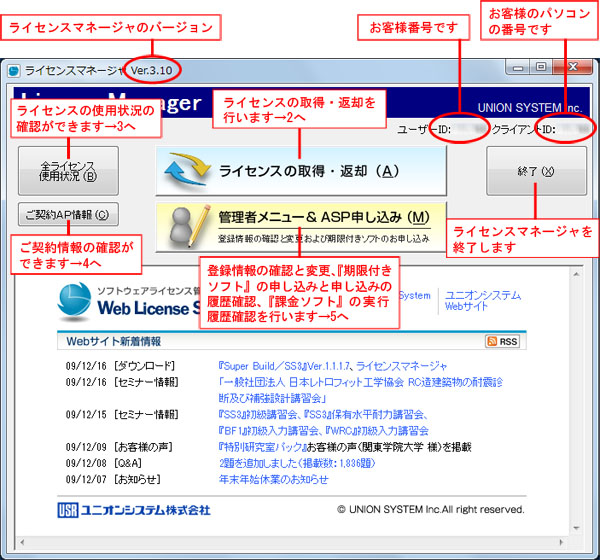600x560 pixels.
Task: Open the ユニオンシステム Webサイト link
Action: pos(483,300)
